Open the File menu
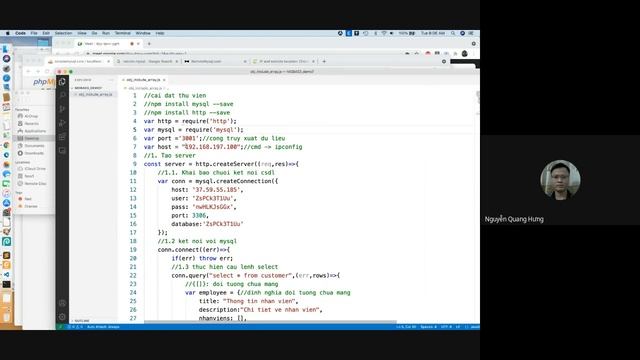This screenshot has height=360, width=640. [x=34, y=33]
